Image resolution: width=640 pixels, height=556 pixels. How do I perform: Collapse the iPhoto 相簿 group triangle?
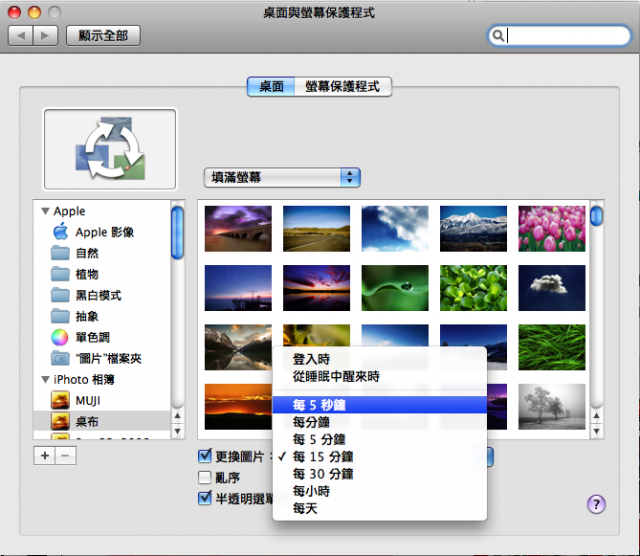pos(45,379)
